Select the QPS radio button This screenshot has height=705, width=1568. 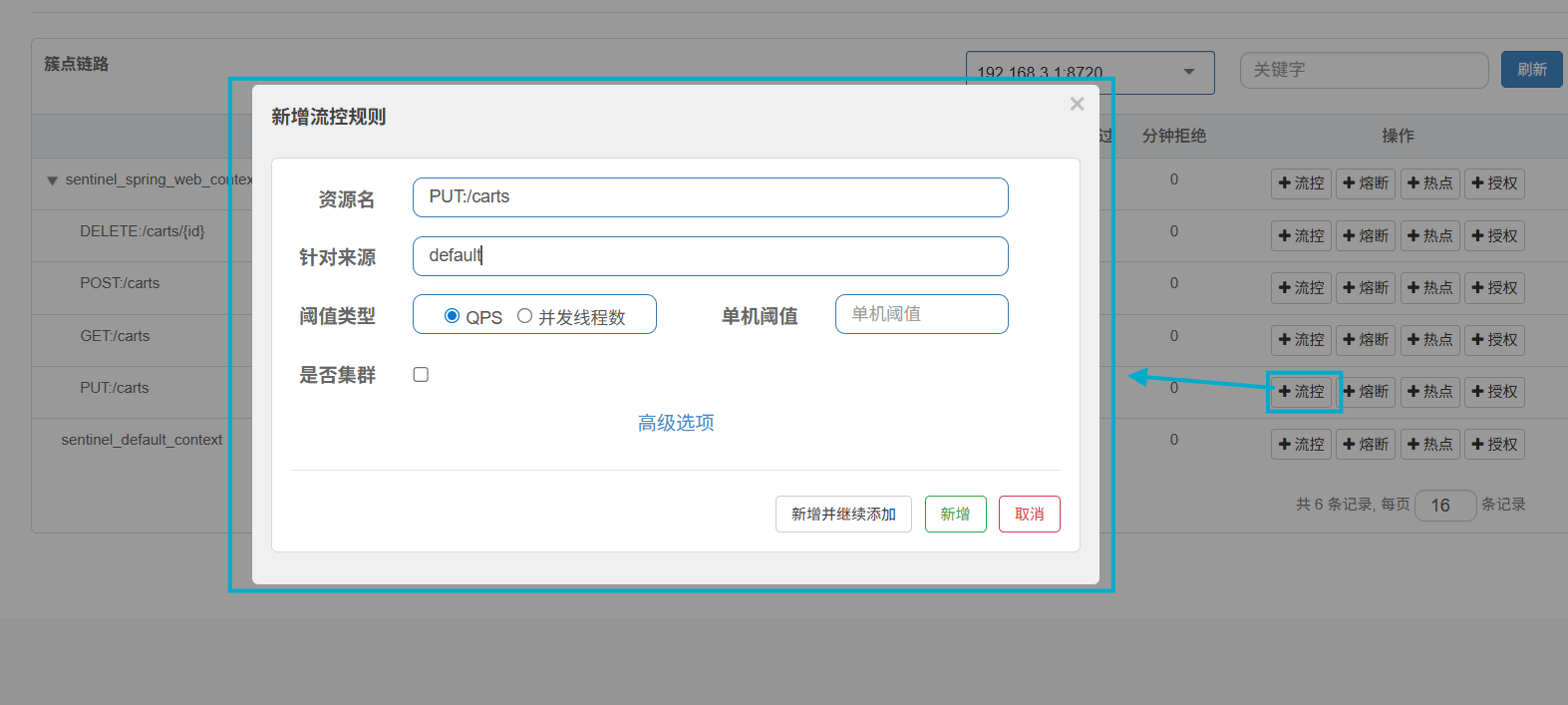click(452, 316)
